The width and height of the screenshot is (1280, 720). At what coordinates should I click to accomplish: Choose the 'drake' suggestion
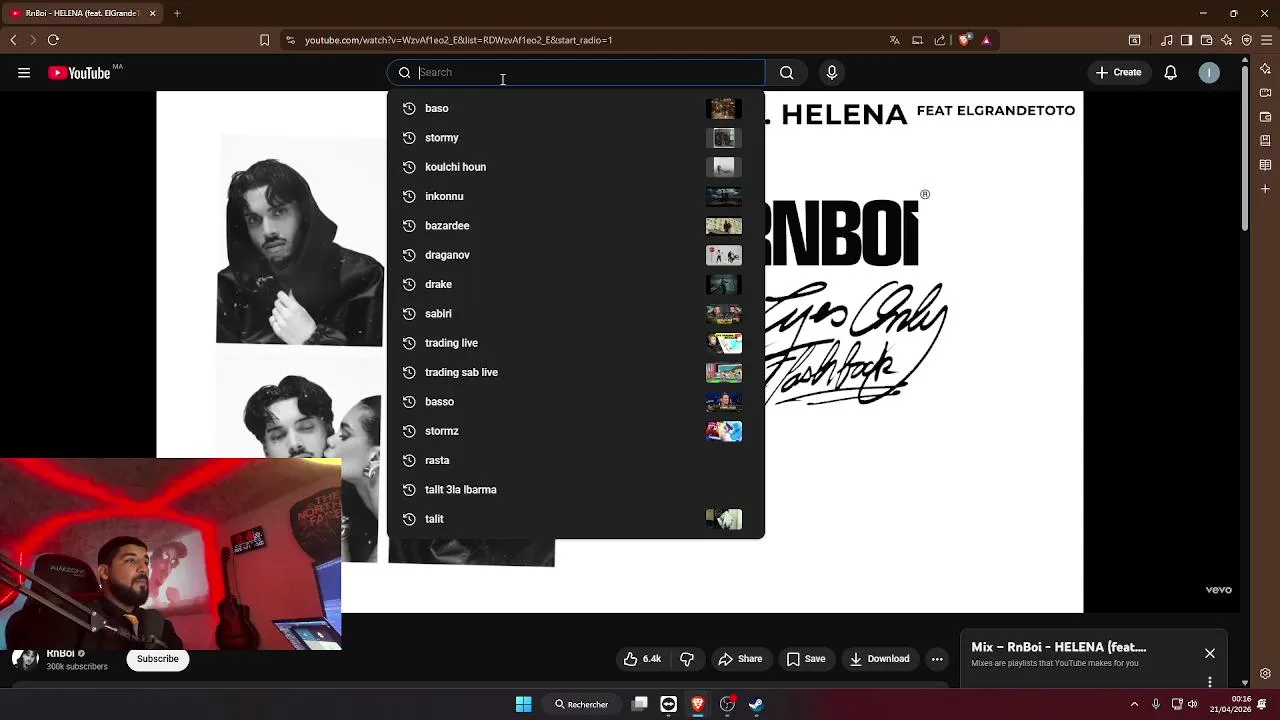[576, 284]
